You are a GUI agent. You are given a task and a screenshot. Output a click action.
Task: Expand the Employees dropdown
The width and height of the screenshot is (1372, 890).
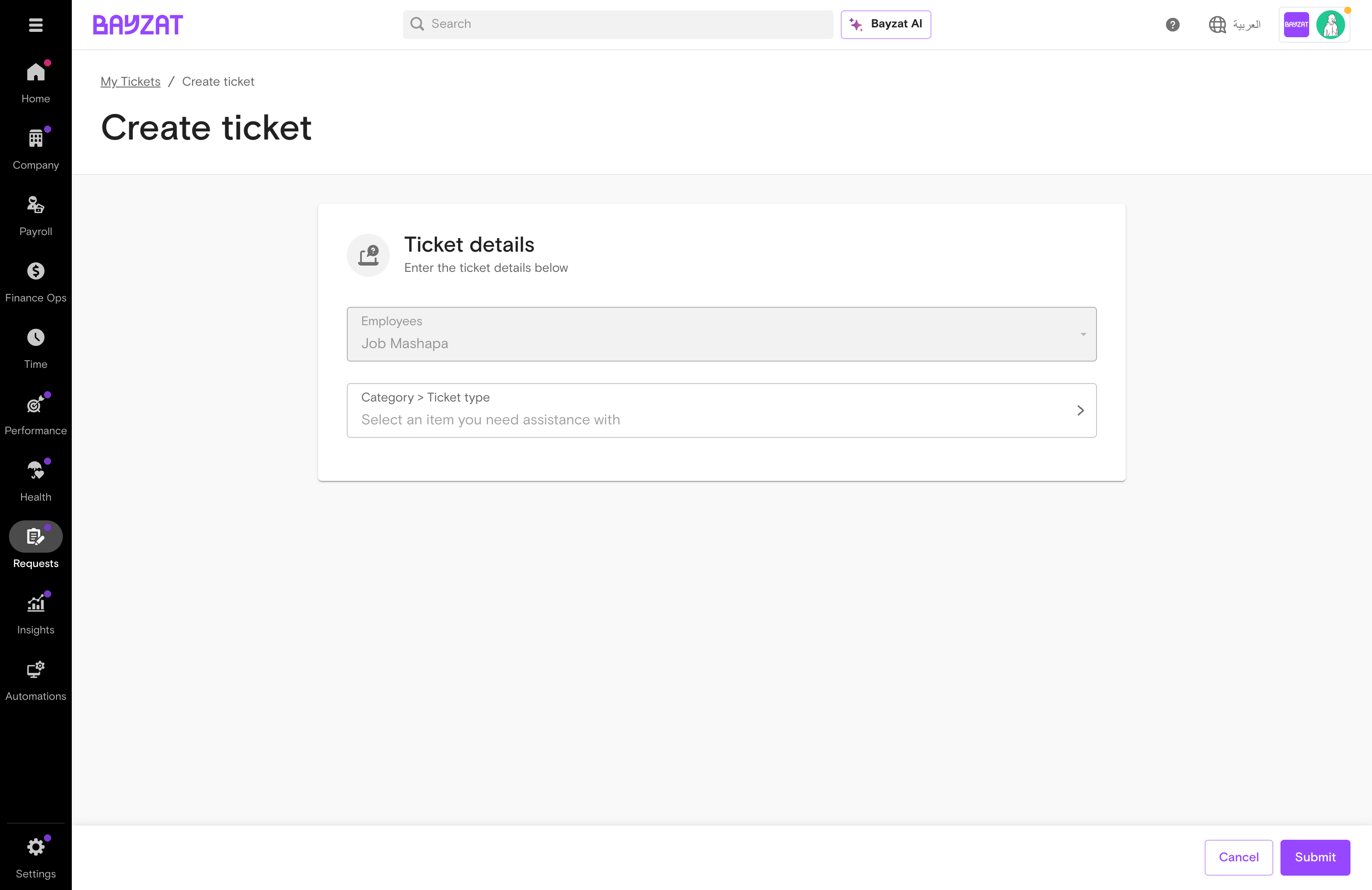pos(721,334)
